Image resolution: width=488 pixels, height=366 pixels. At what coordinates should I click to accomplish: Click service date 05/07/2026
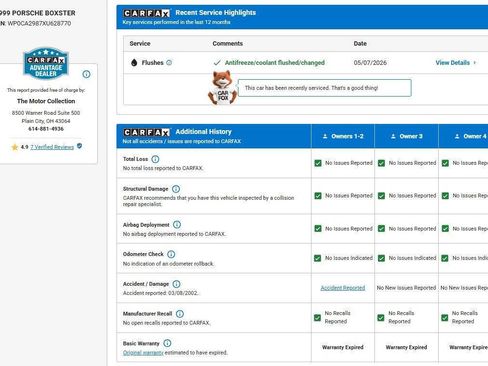[370, 63]
